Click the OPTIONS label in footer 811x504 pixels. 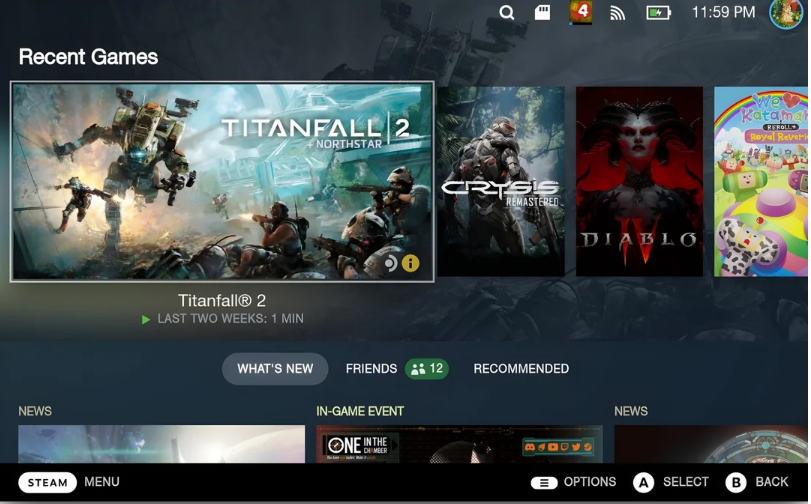coord(590,482)
